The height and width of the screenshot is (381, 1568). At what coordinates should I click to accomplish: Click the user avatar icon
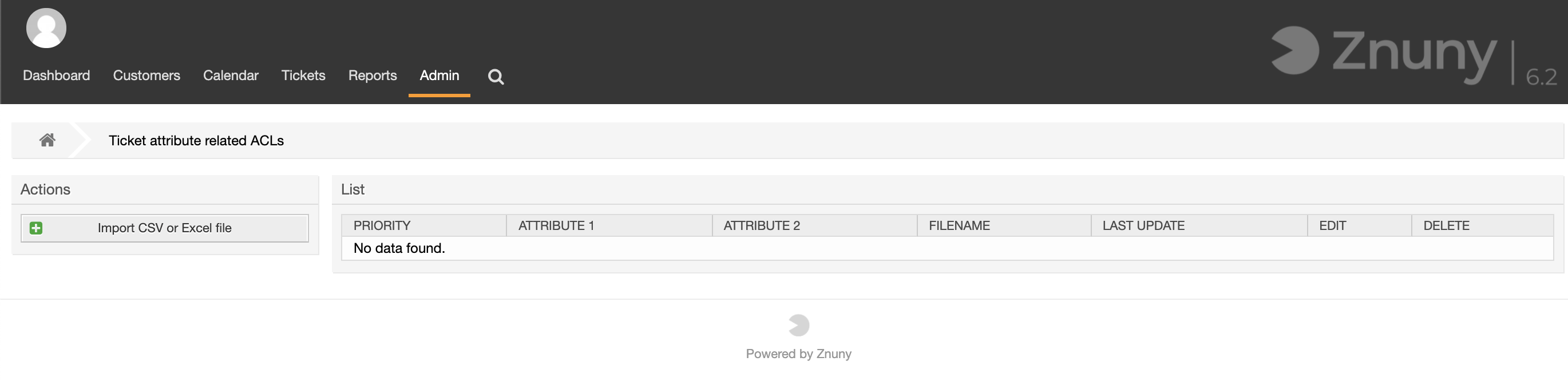46,28
